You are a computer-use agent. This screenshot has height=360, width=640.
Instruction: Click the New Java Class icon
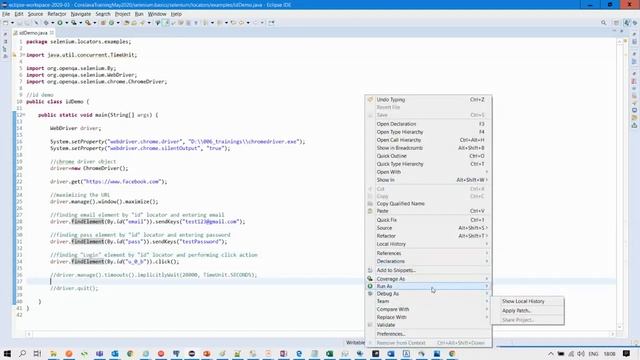(x=111, y=23)
